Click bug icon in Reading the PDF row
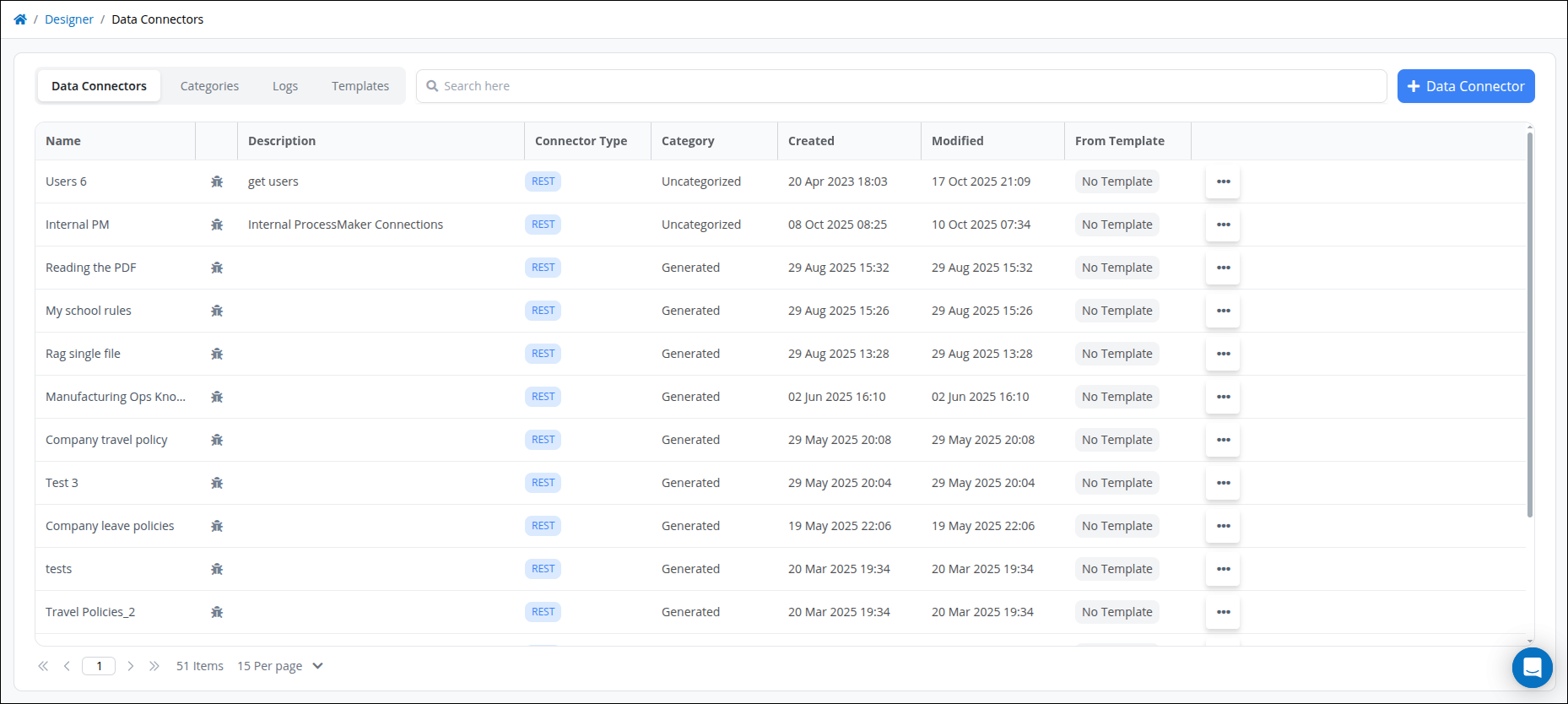Image resolution: width=1568 pixels, height=704 pixels. (x=217, y=268)
